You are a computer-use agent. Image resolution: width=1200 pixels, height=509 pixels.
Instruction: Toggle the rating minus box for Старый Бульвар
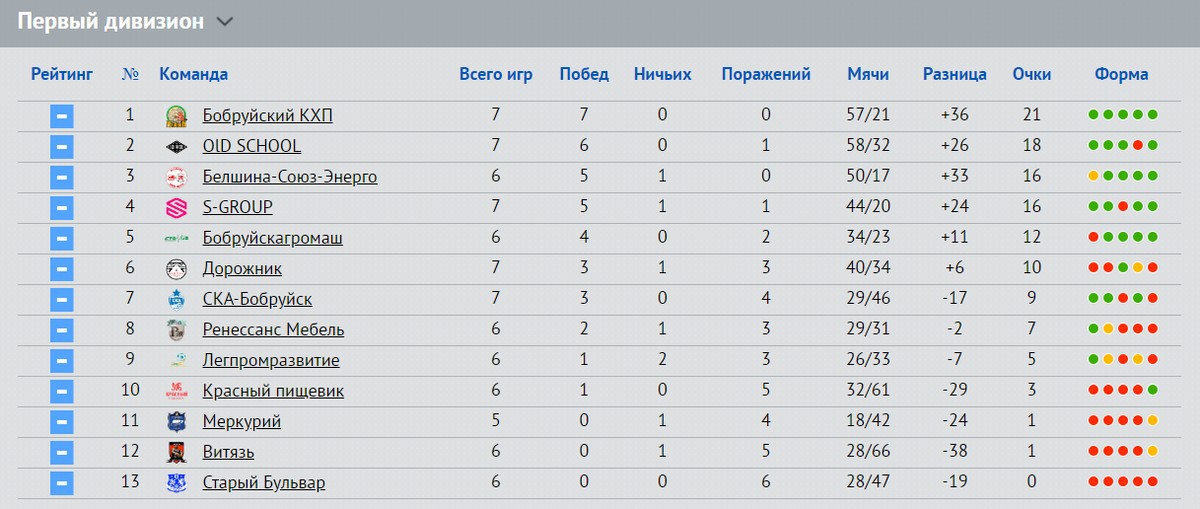[62, 483]
